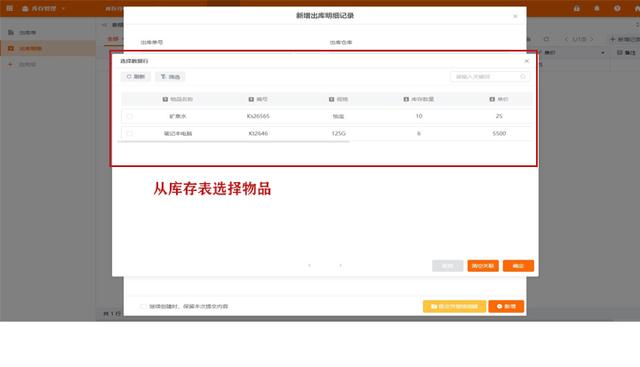640x367 pixels.
Task: Click the search magnifier icon
Action: [523, 77]
